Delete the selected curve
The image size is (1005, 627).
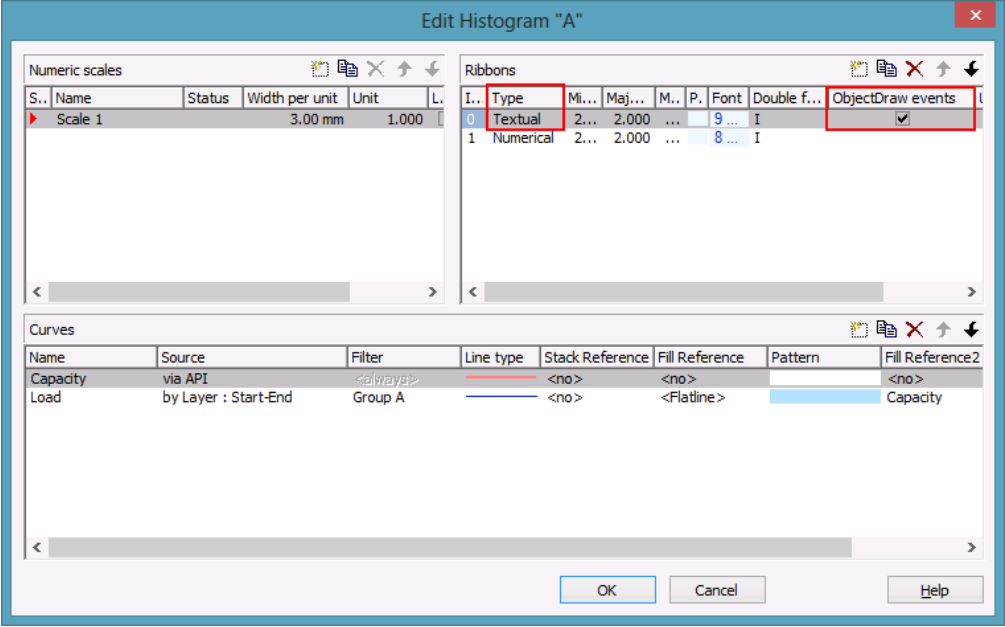tap(914, 329)
